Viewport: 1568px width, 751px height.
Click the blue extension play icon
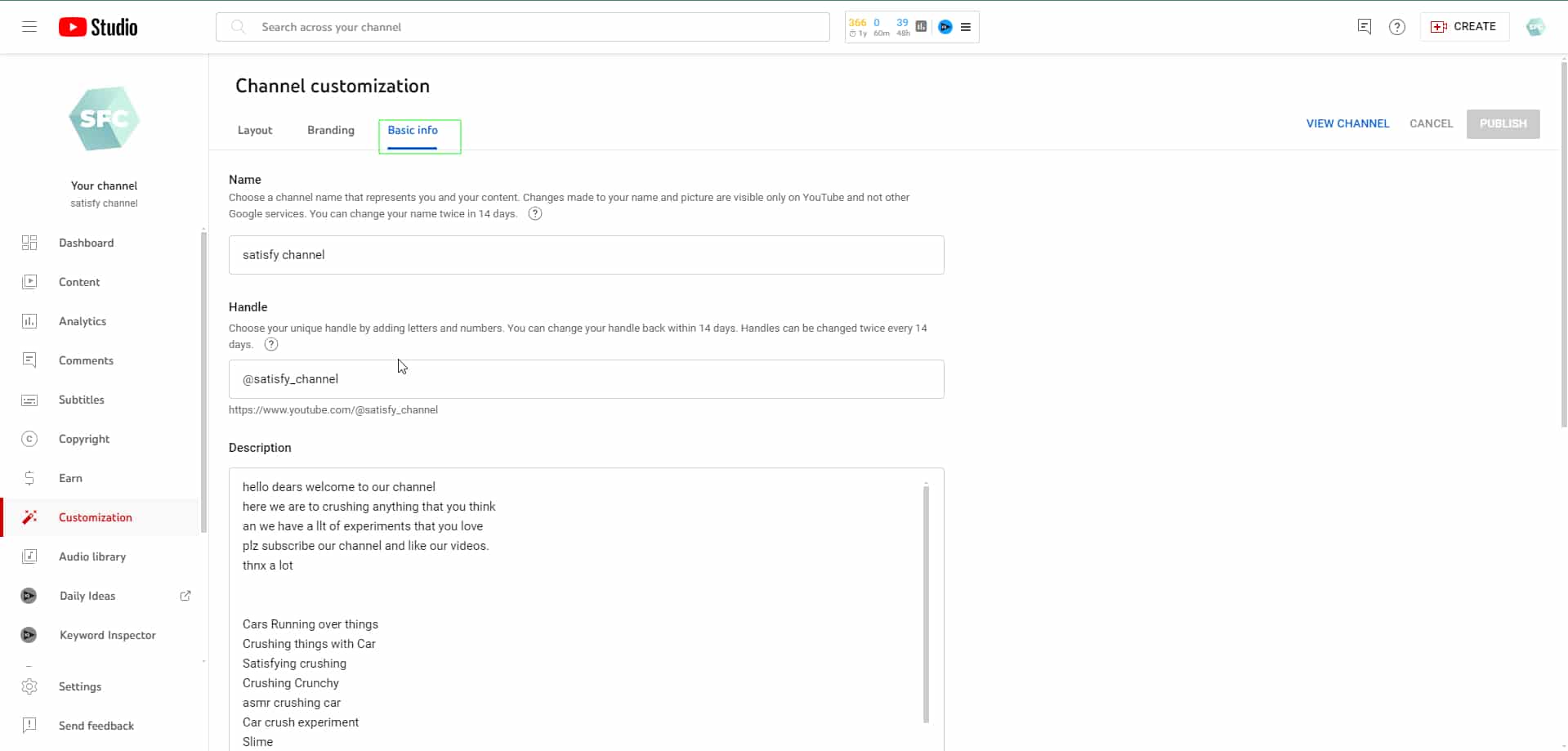(x=945, y=27)
